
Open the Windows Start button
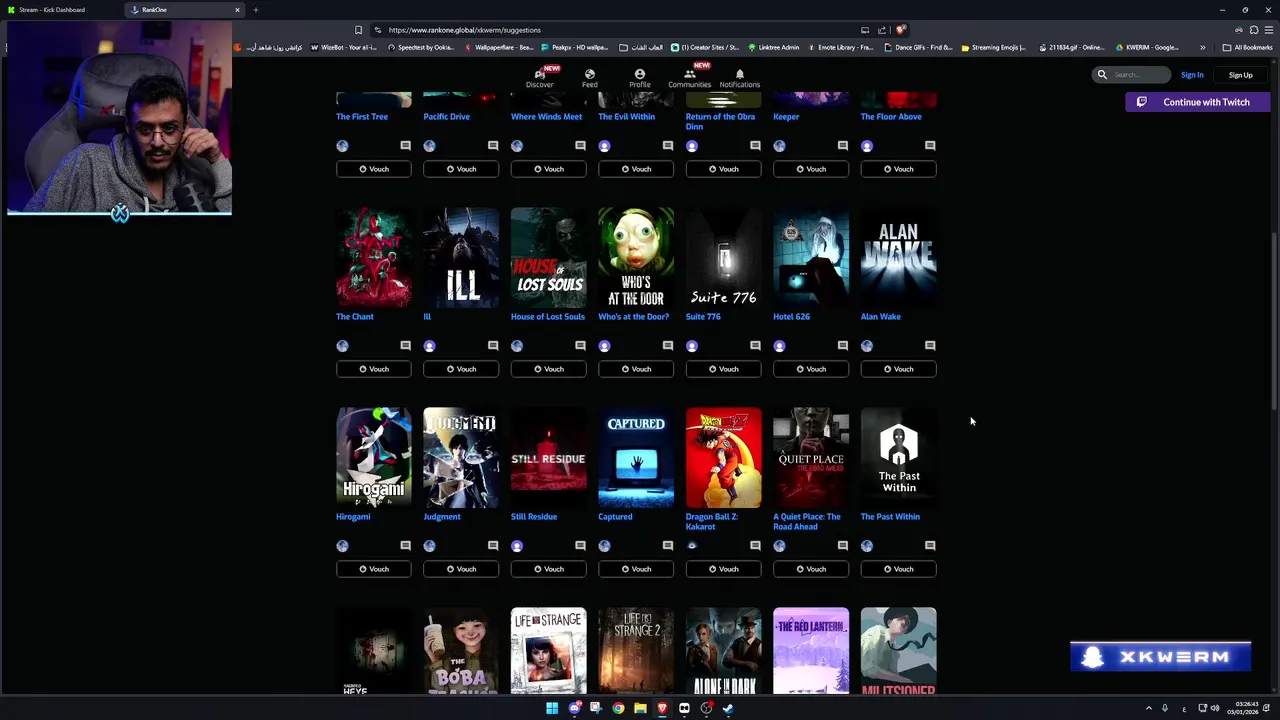551,708
